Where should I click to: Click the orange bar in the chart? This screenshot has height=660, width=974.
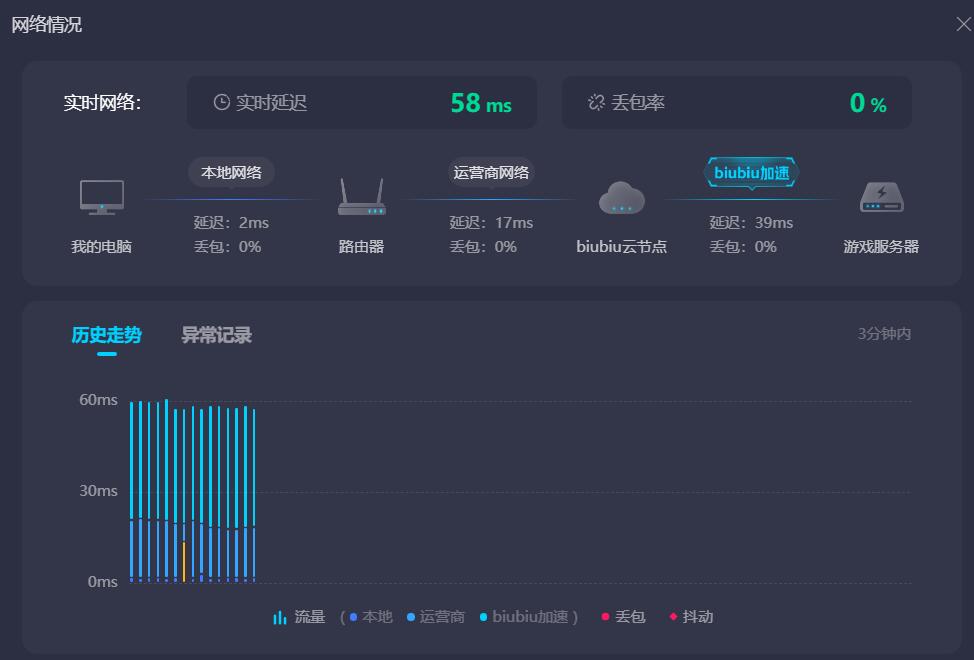tap(184, 561)
